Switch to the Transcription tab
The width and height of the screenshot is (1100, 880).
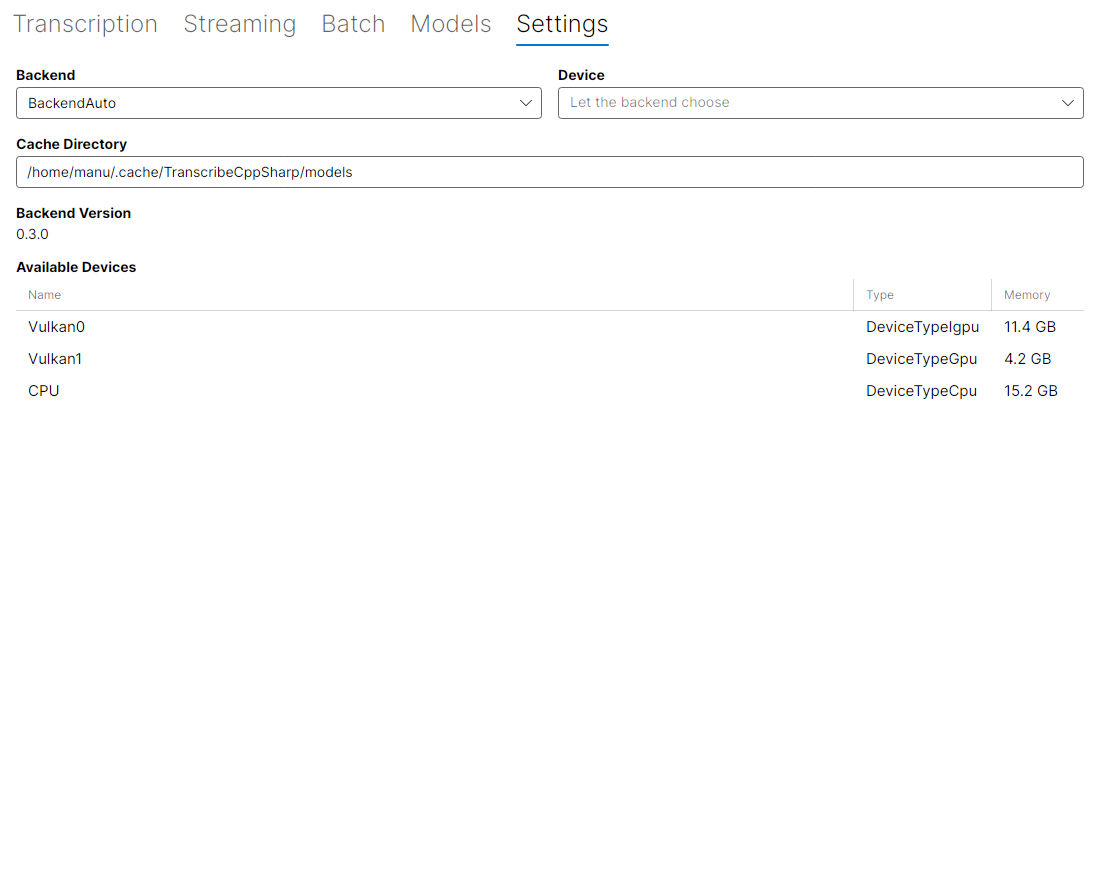point(86,24)
